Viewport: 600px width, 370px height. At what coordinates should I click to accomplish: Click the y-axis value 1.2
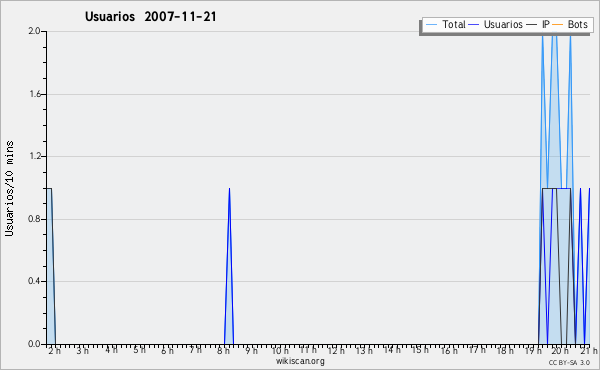pyautogui.click(x=34, y=156)
